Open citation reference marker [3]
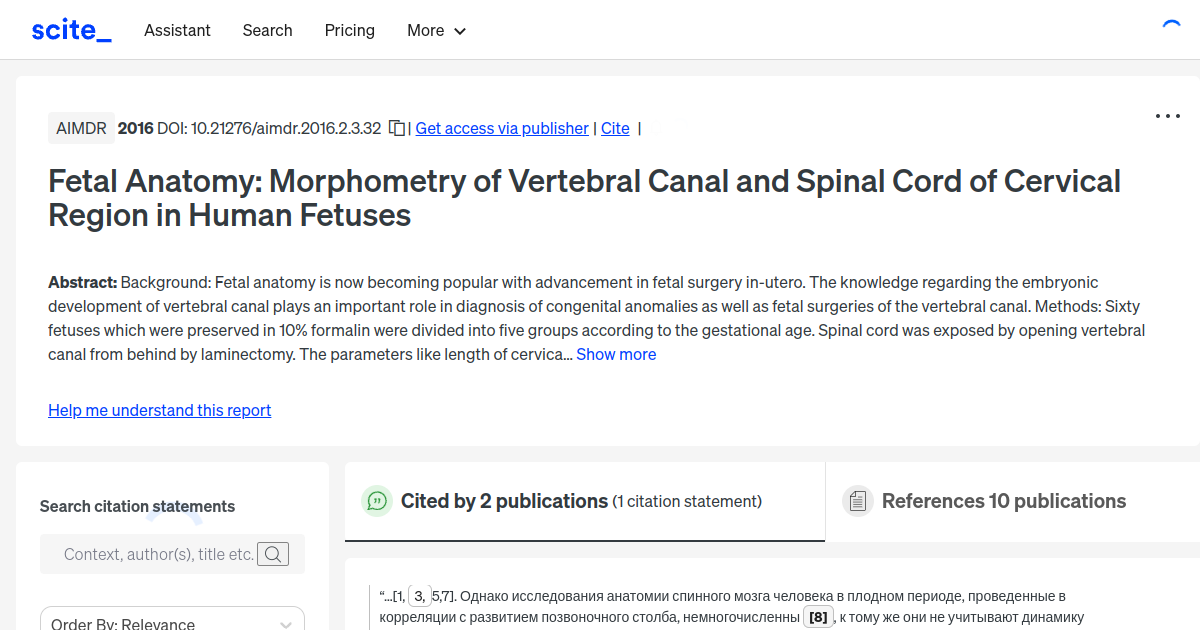The width and height of the screenshot is (1200, 630). [x=421, y=594]
